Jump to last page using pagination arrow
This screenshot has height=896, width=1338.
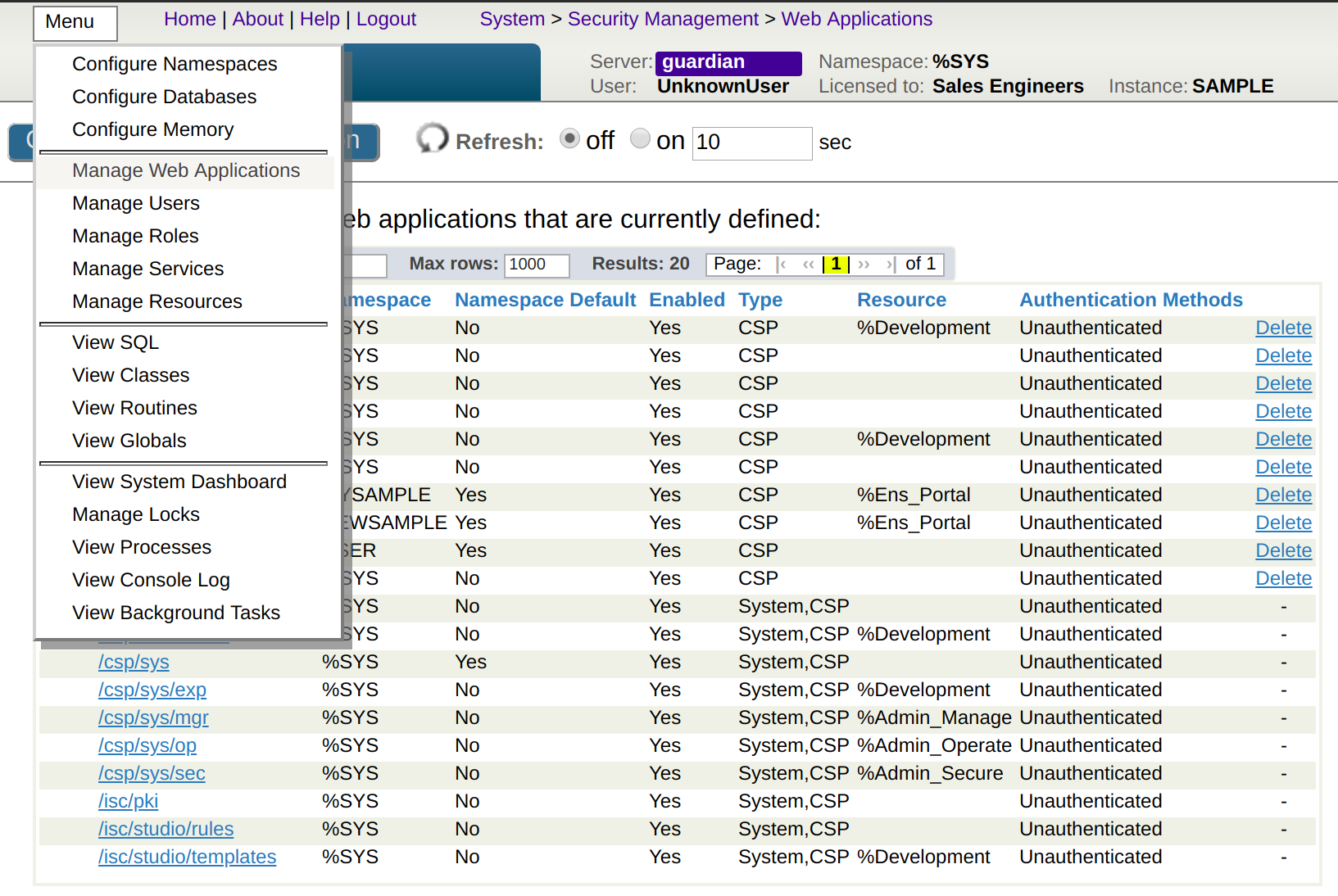891,265
